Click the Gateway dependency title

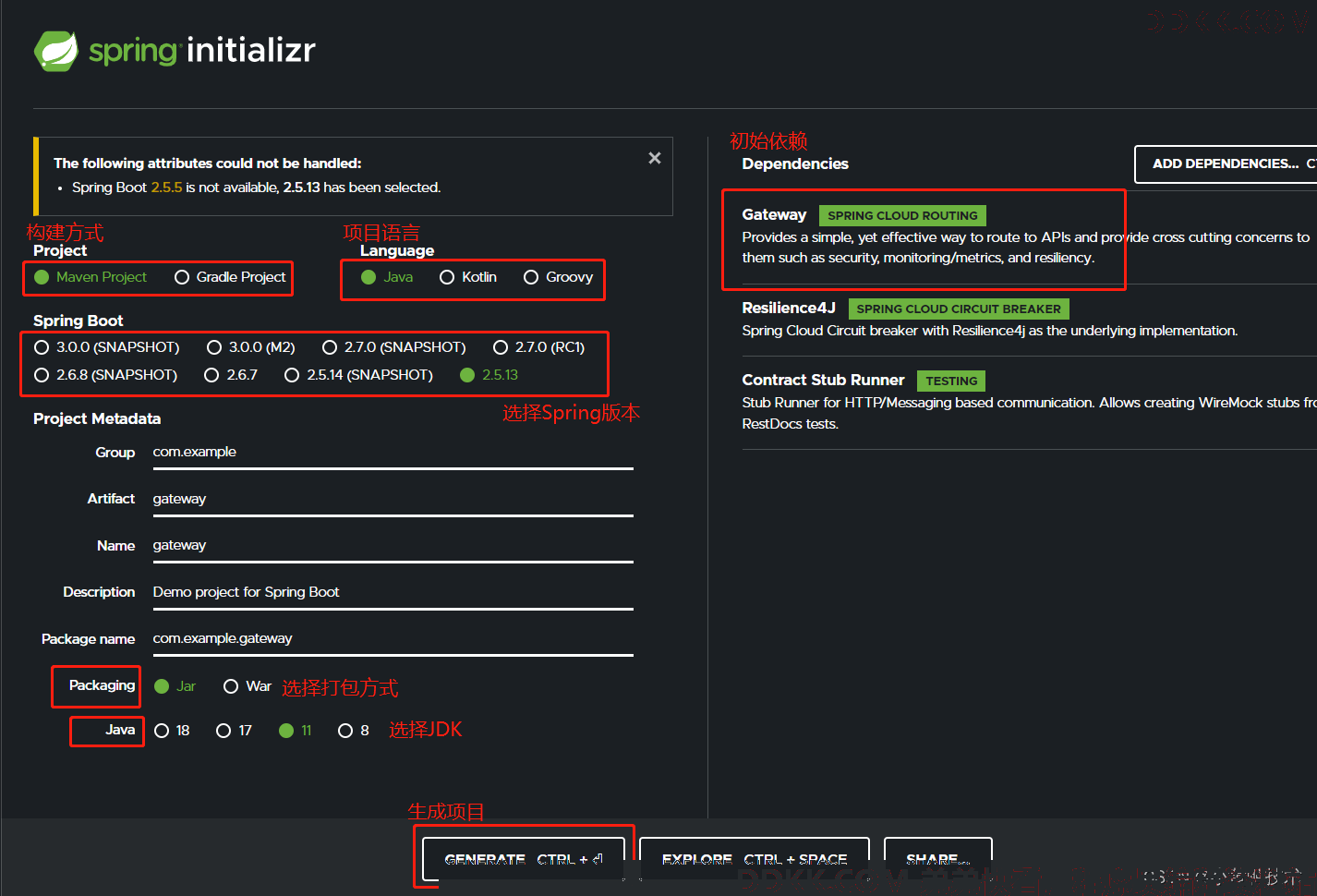point(774,214)
